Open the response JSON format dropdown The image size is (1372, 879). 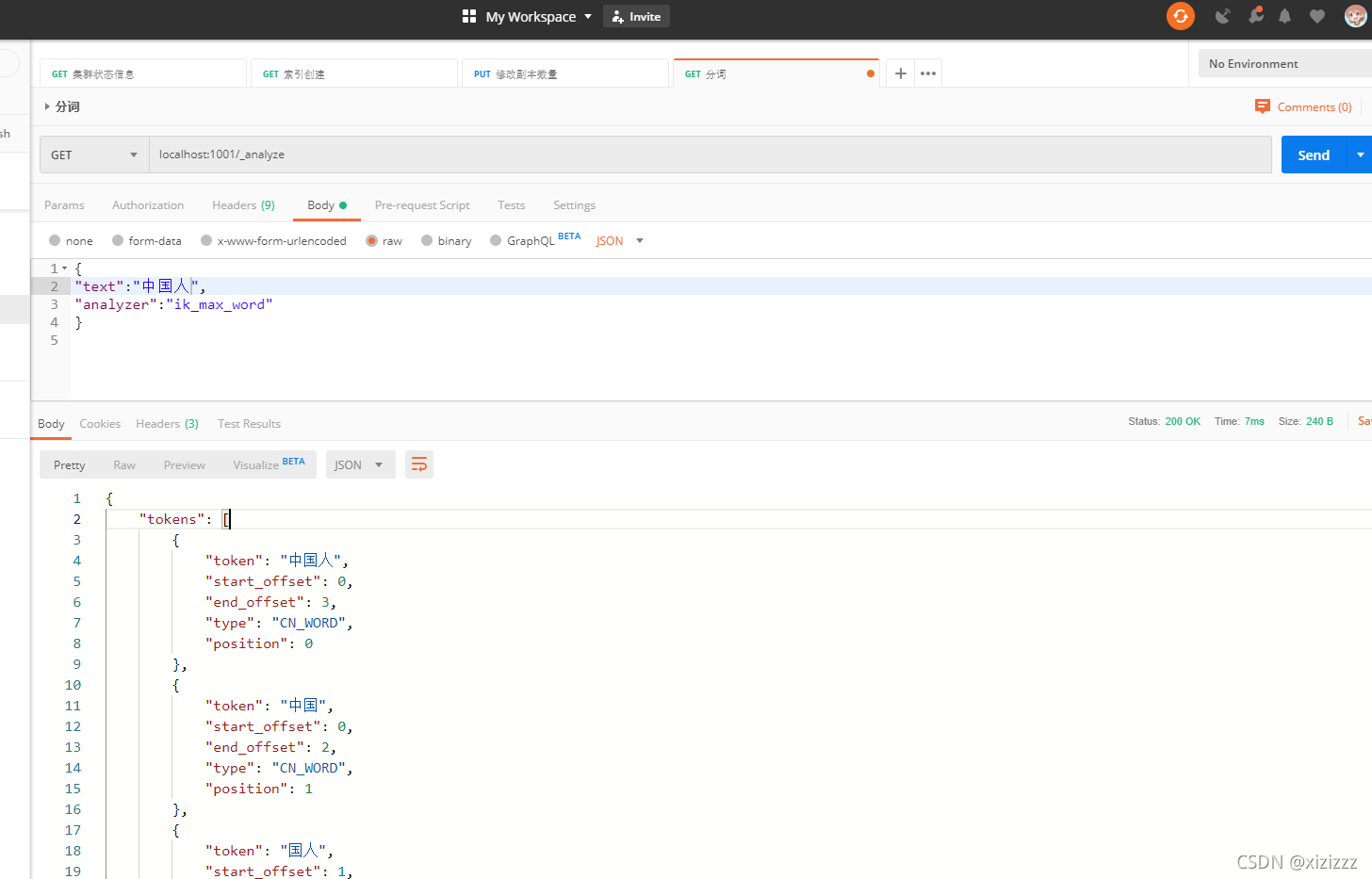[x=360, y=464]
